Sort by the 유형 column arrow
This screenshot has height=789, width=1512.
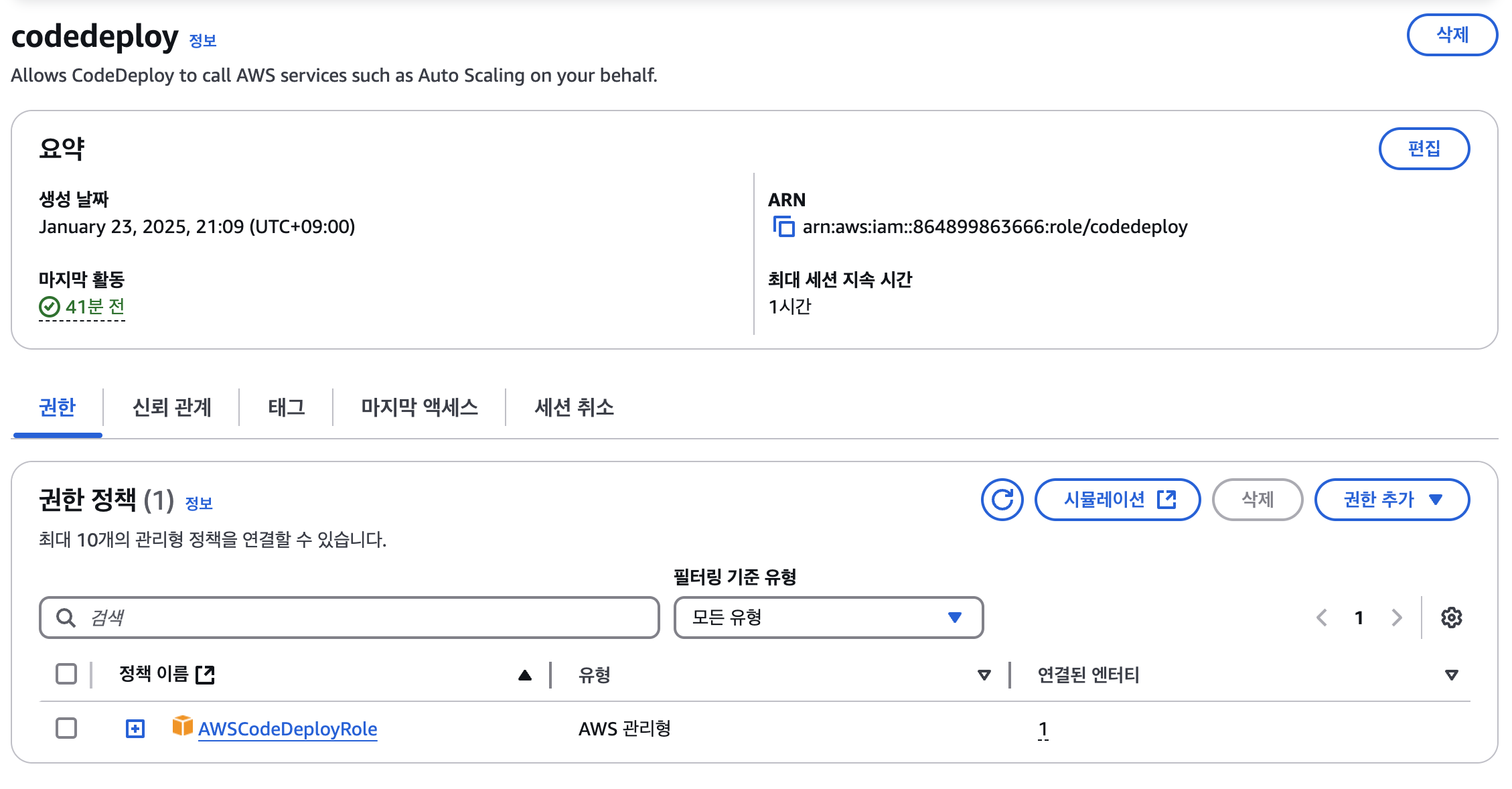(x=984, y=675)
